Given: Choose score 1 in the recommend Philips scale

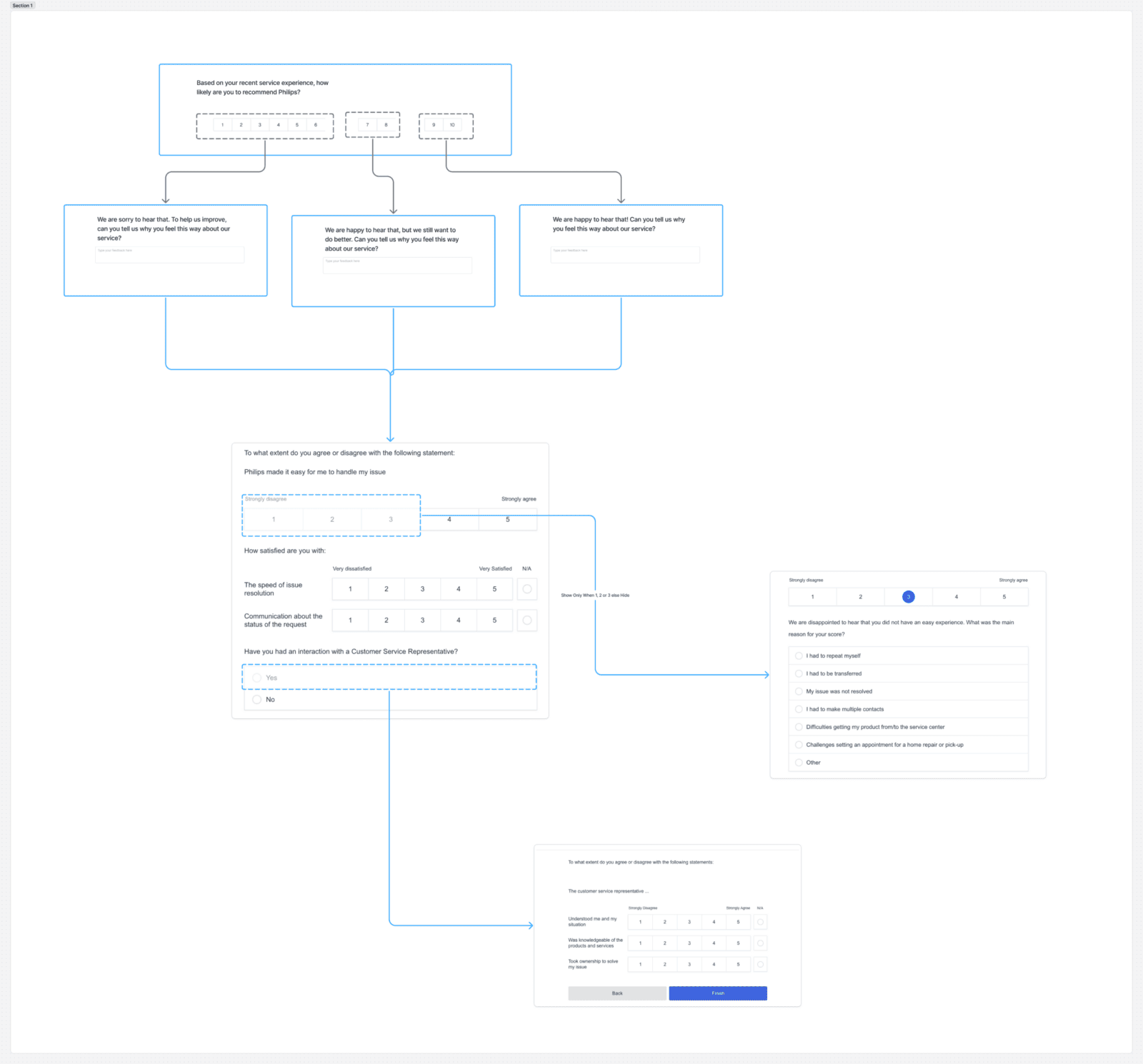Looking at the screenshot, I should [x=222, y=125].
